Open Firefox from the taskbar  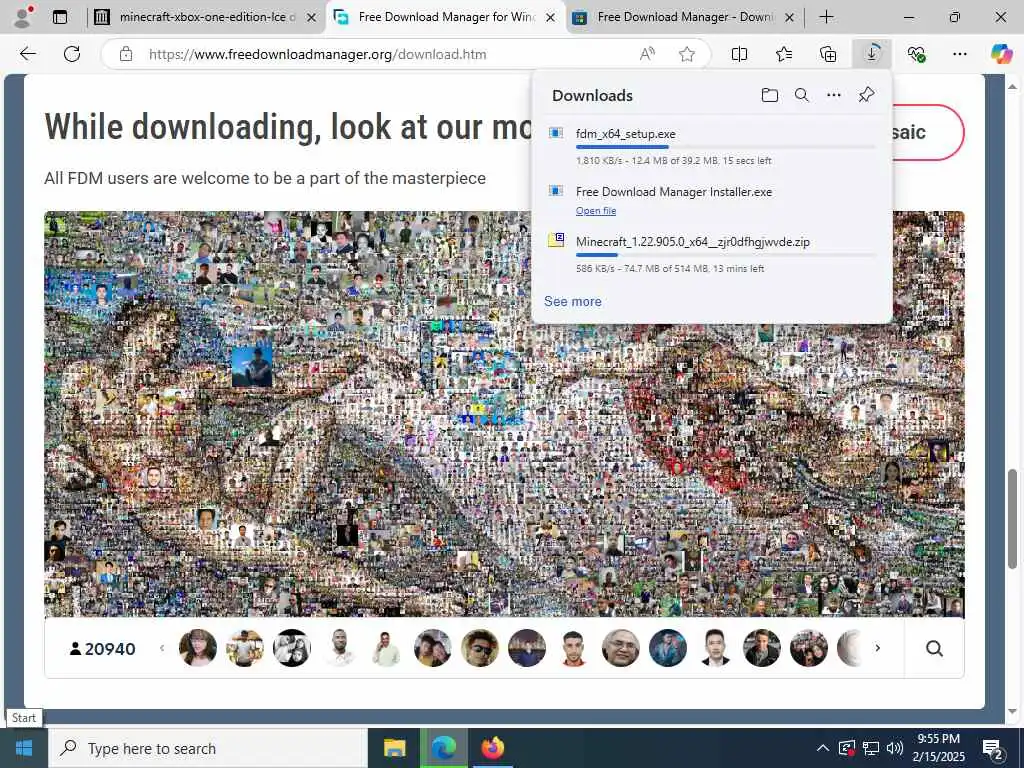[492, 748]
